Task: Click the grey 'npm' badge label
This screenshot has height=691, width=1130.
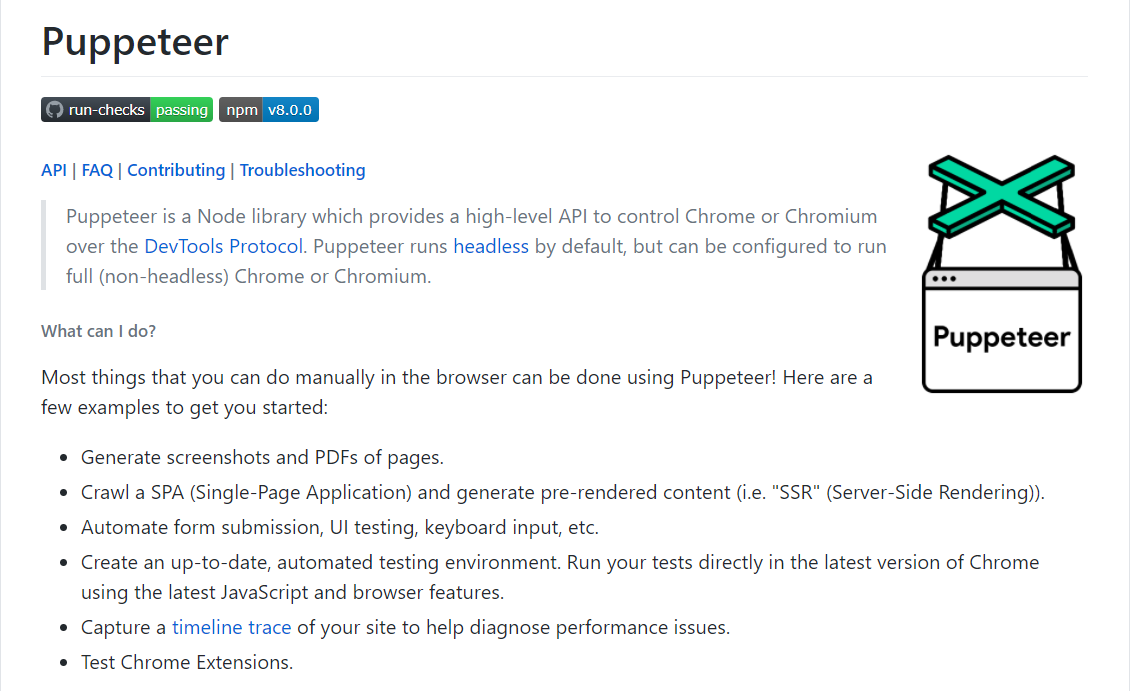Action: [242, 110]
